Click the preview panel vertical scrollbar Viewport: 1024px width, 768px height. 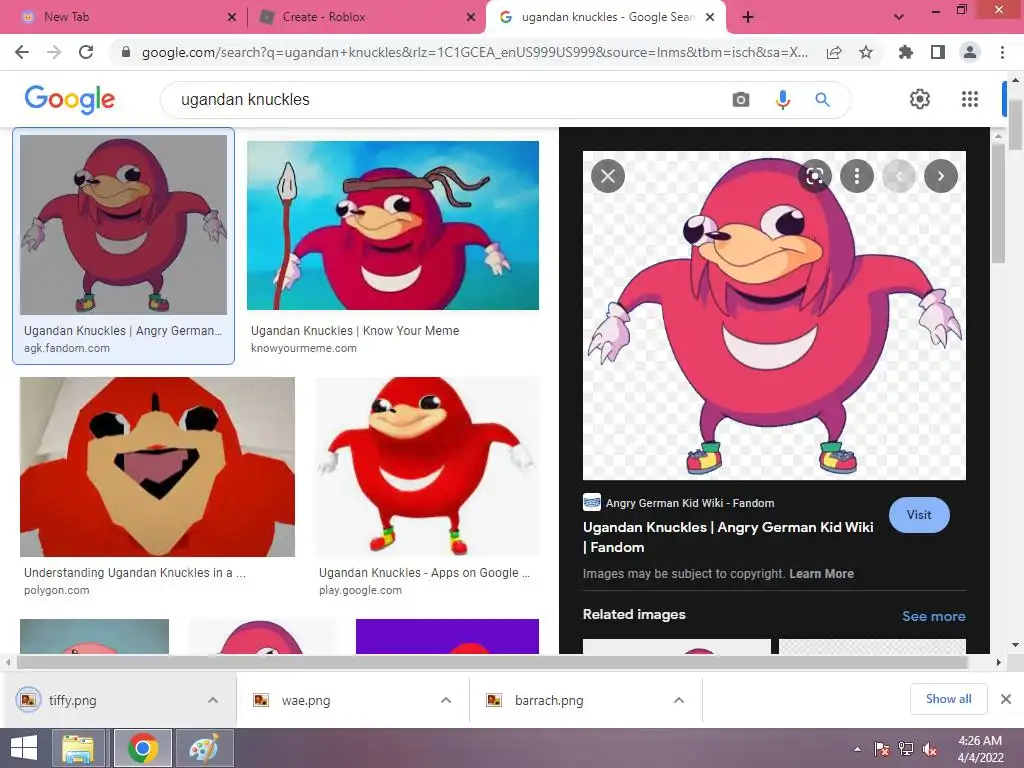tap(998, 202)
